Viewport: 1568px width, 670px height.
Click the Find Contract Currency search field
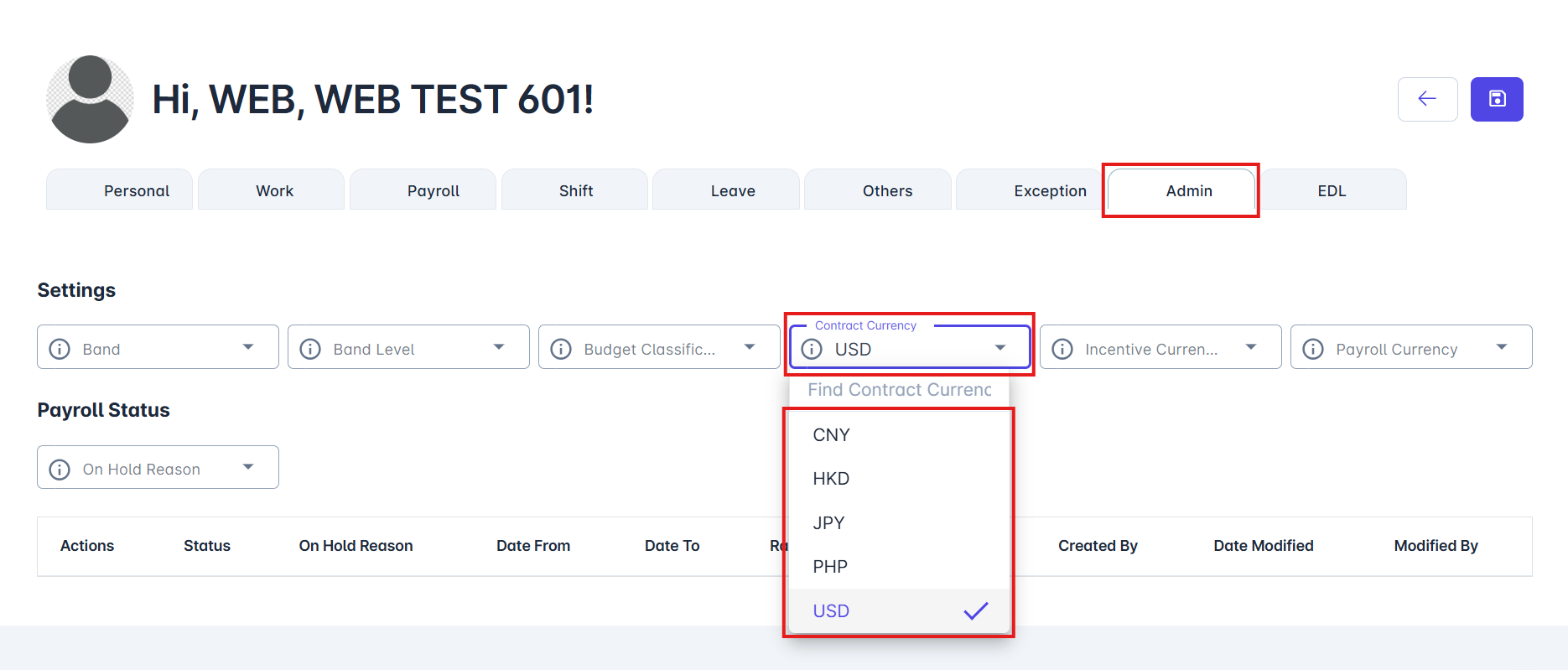[x=899, y=390]
